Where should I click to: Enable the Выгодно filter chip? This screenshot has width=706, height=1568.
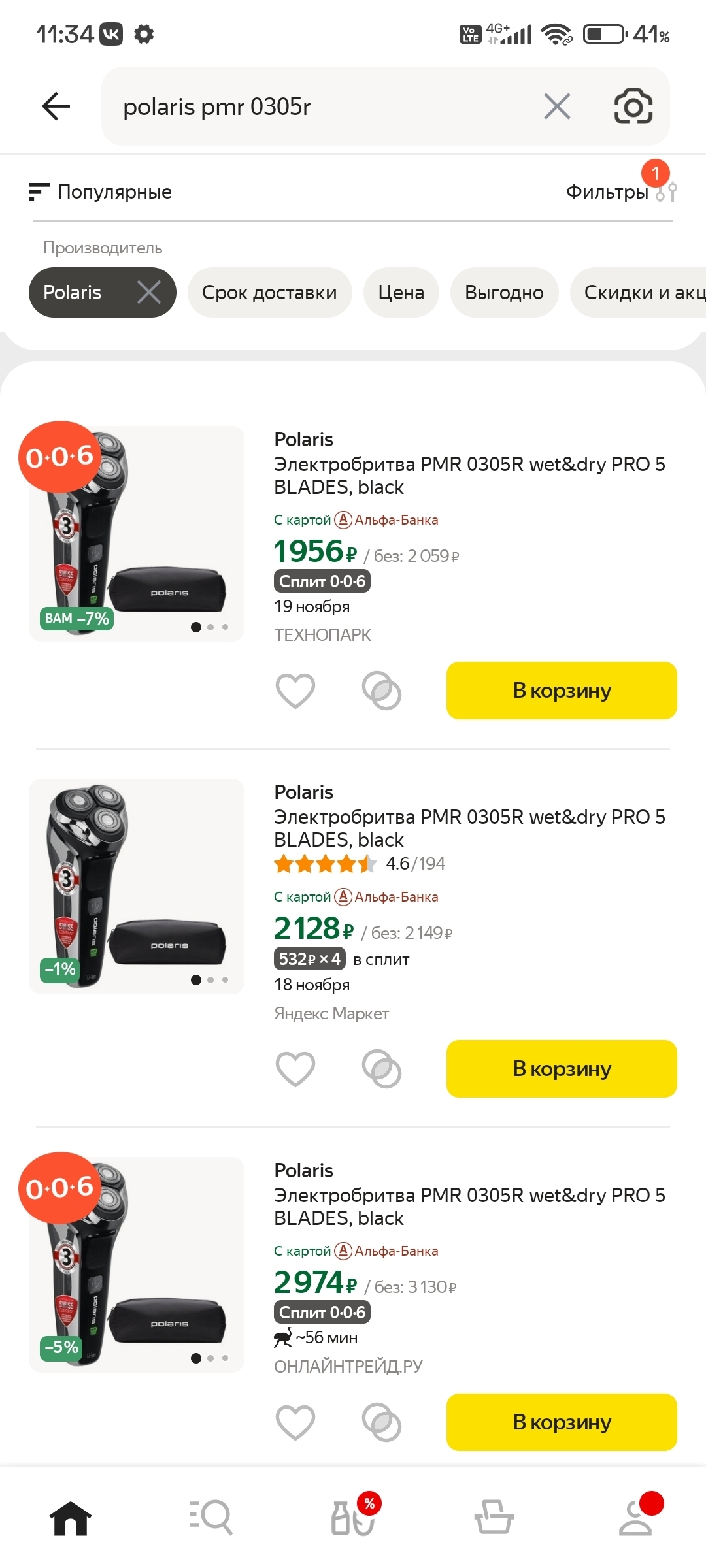tap(504, 292)
